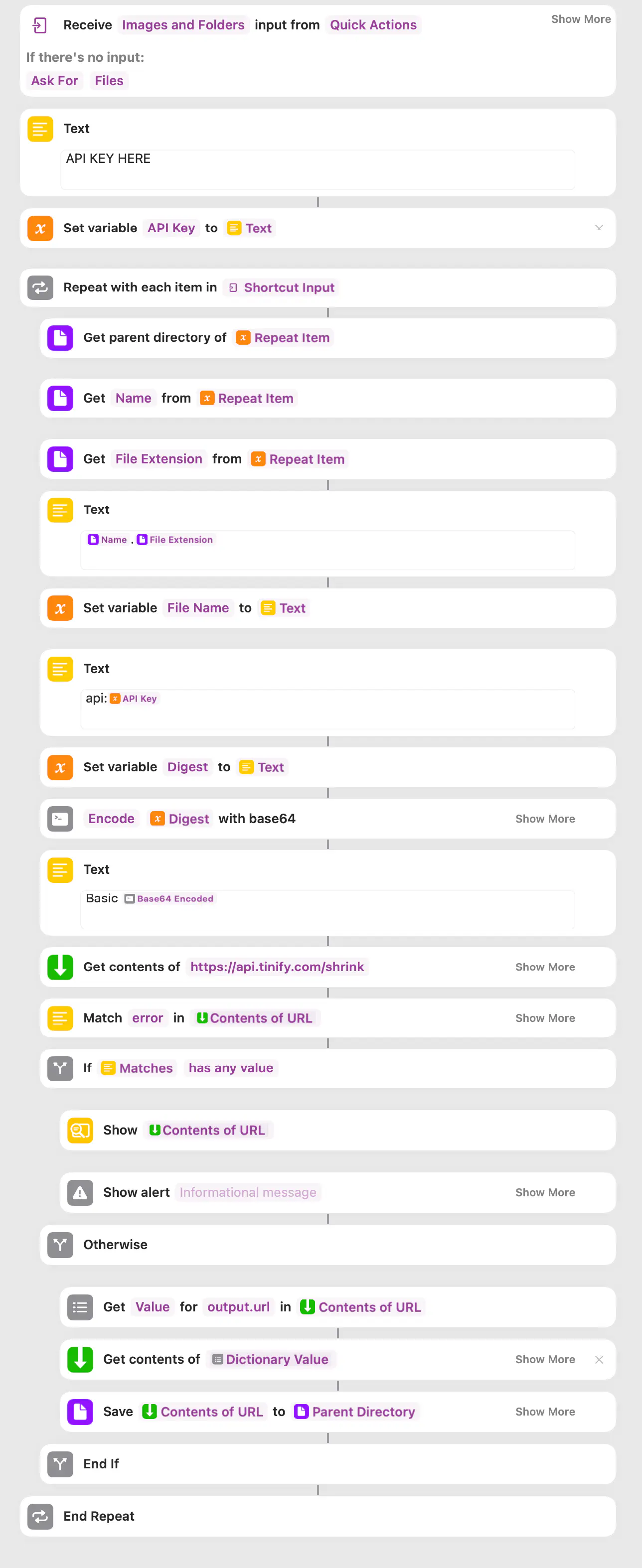Click the terminal icon on Encode action

(x=60, y=819)
